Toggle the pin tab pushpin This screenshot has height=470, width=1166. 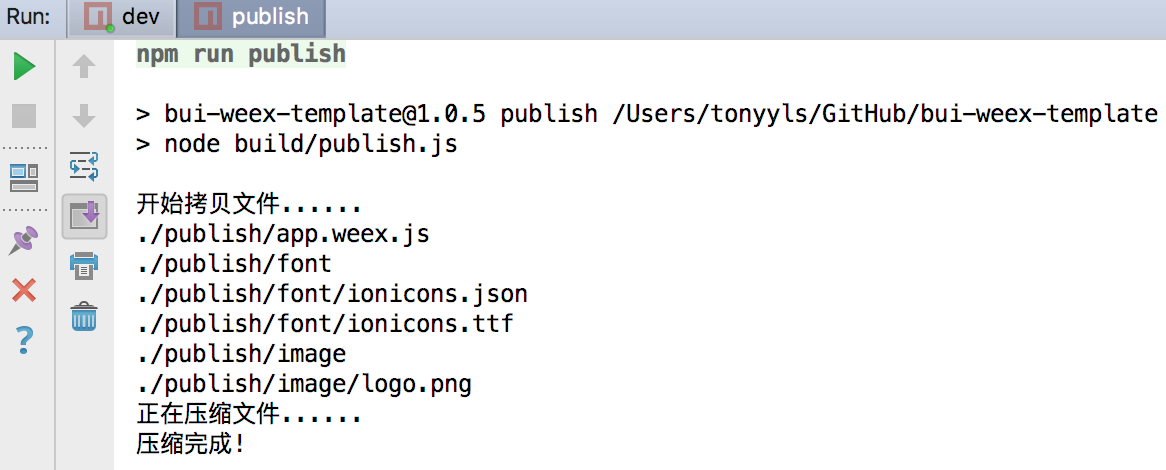point(24,240)
